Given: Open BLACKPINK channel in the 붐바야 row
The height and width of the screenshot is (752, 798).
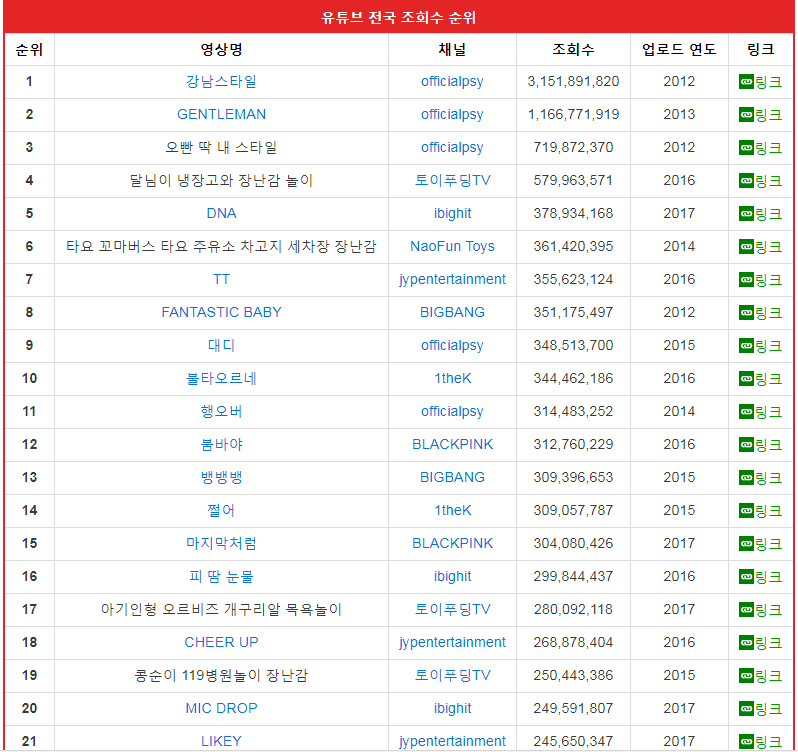Looking at the screenshot, I should (x=452, y=444).
